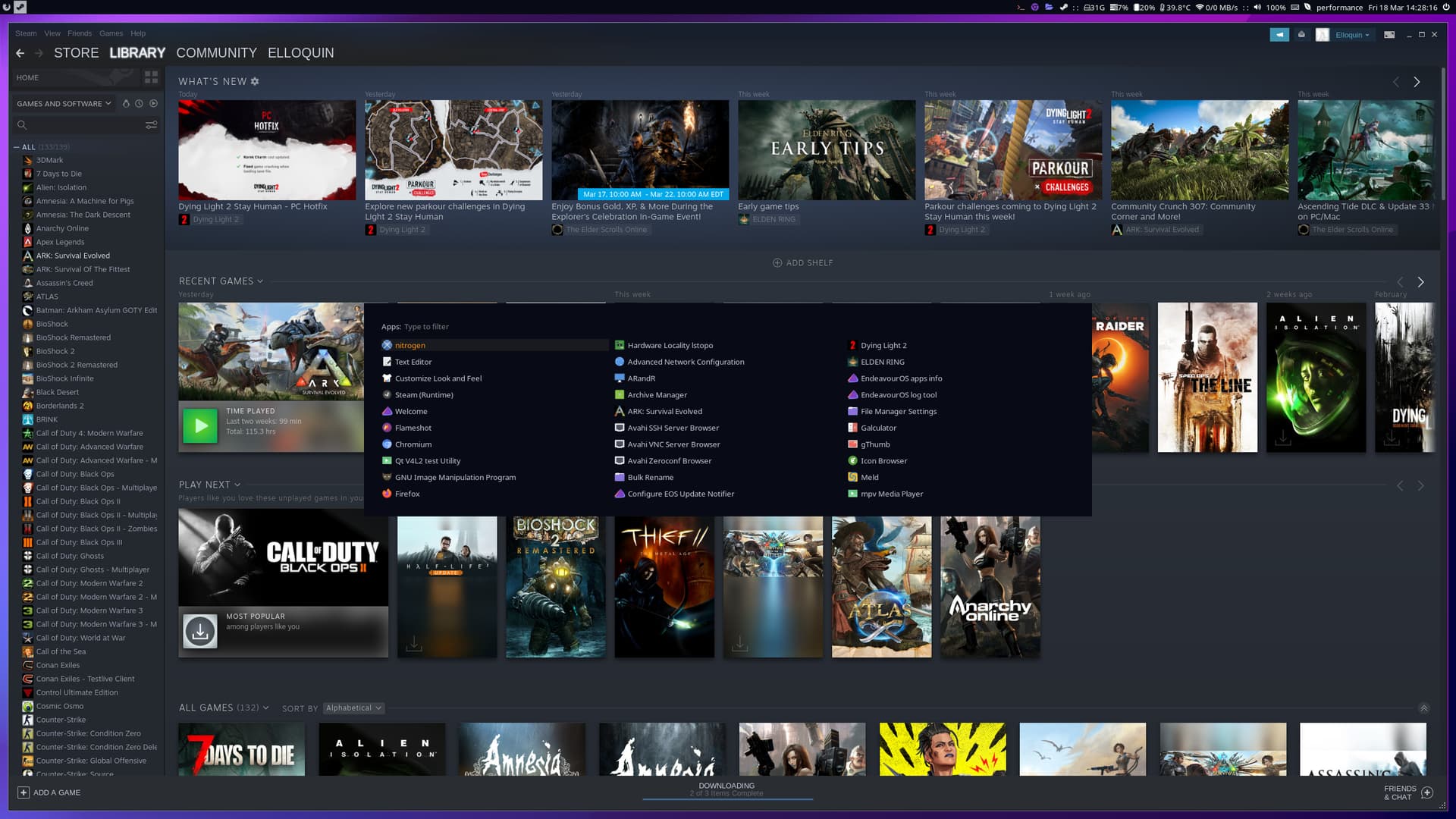This screenshot has height=819, width=1456.
Task: Open the Elloquin profile avatar
Action: click(1322, 35)
